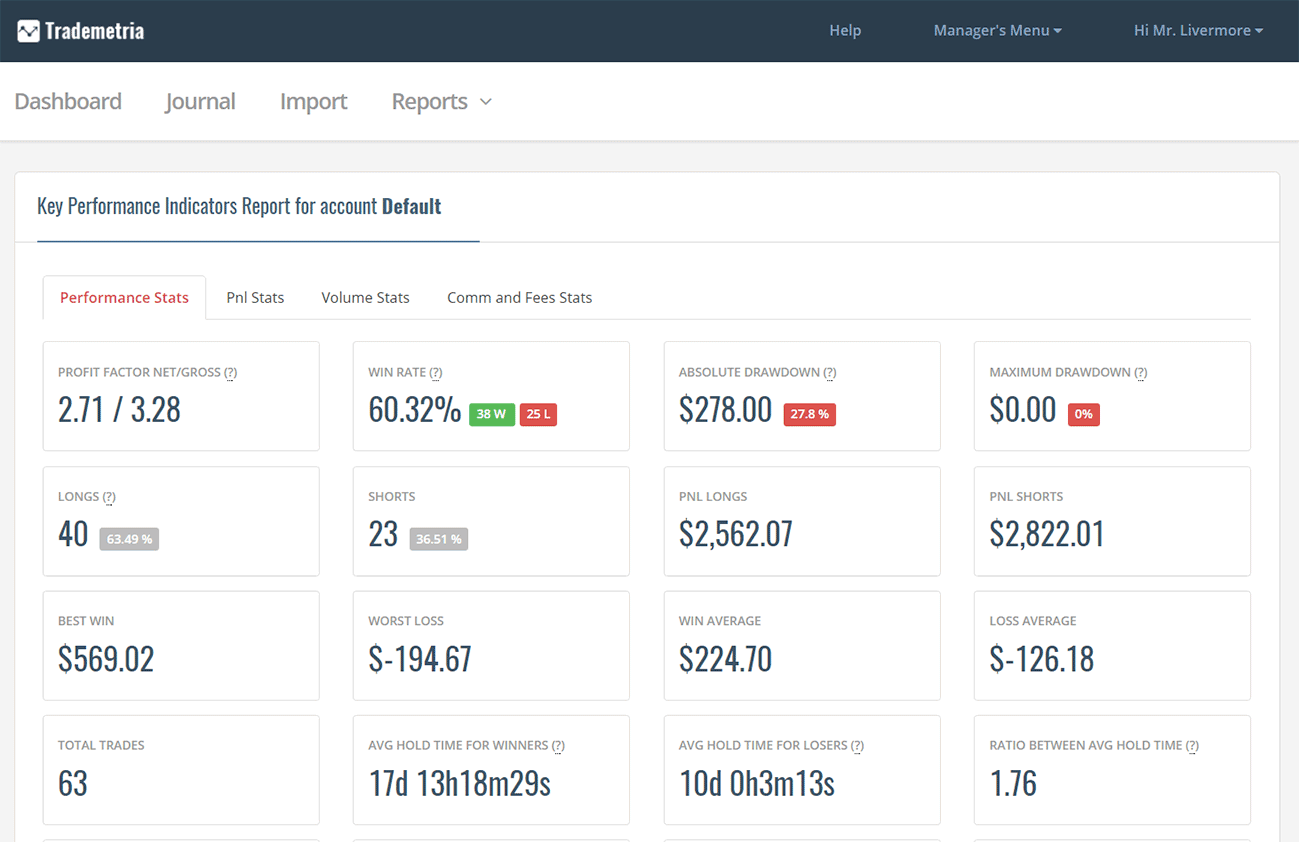Open the Import page
The height and width of the screenshot is (842, 1299).
[x=314, y=101]
